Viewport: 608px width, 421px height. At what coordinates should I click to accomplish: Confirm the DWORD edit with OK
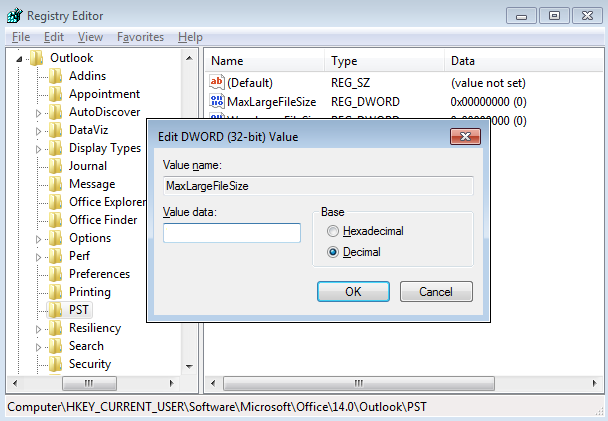353,292
